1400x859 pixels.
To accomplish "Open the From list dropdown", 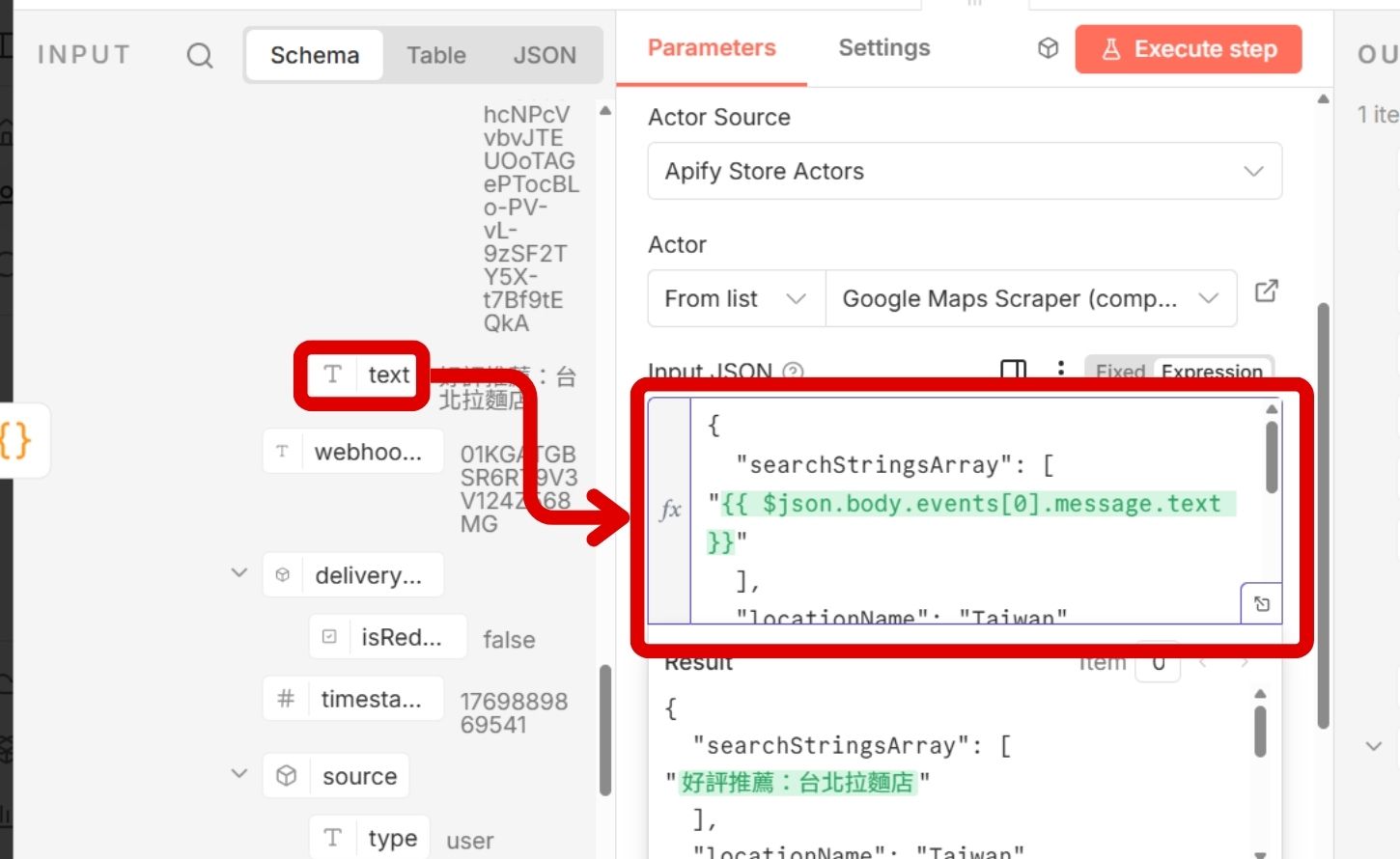I will [x=736, y=299].
